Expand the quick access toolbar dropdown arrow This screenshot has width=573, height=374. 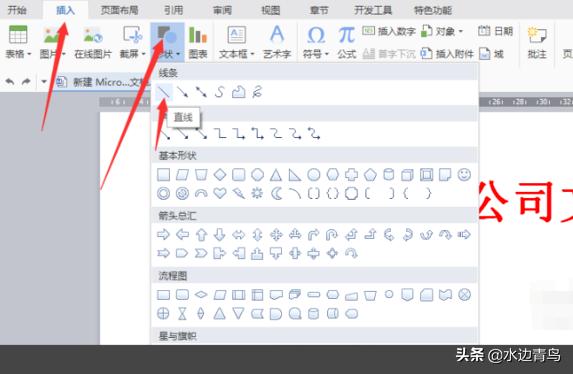point(43,82)
